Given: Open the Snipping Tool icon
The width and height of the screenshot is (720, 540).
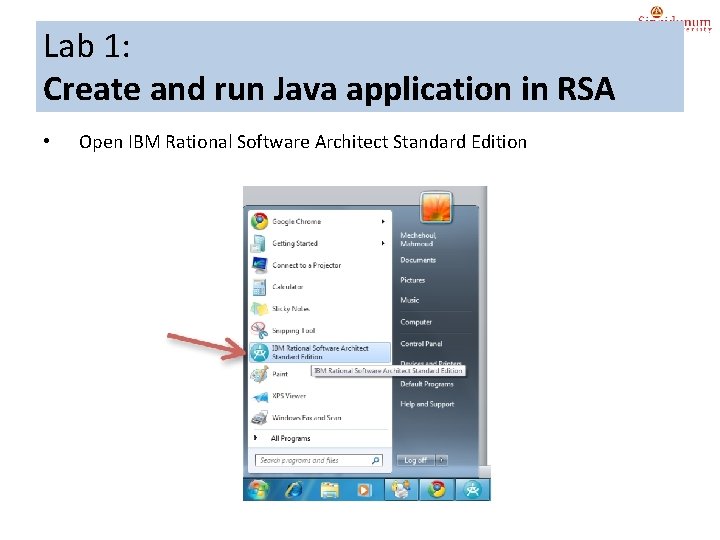Looking at the screenshot, I should pyautogui.click(x=259, y=330).
